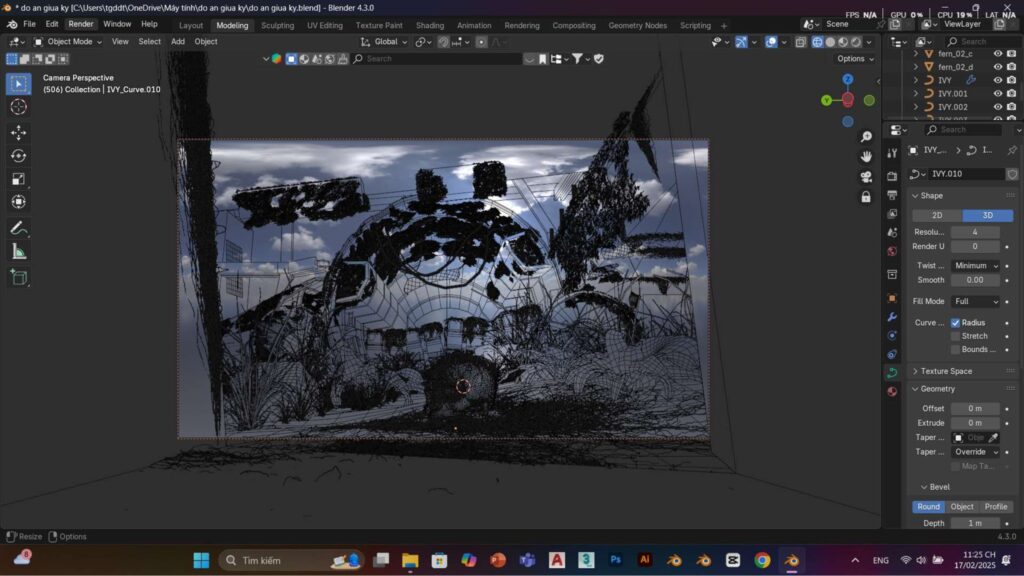Uncheck the Radius checkbox
Viewport: 1024px width, 576px height.
pyautogui.click(x=955, y=323)
